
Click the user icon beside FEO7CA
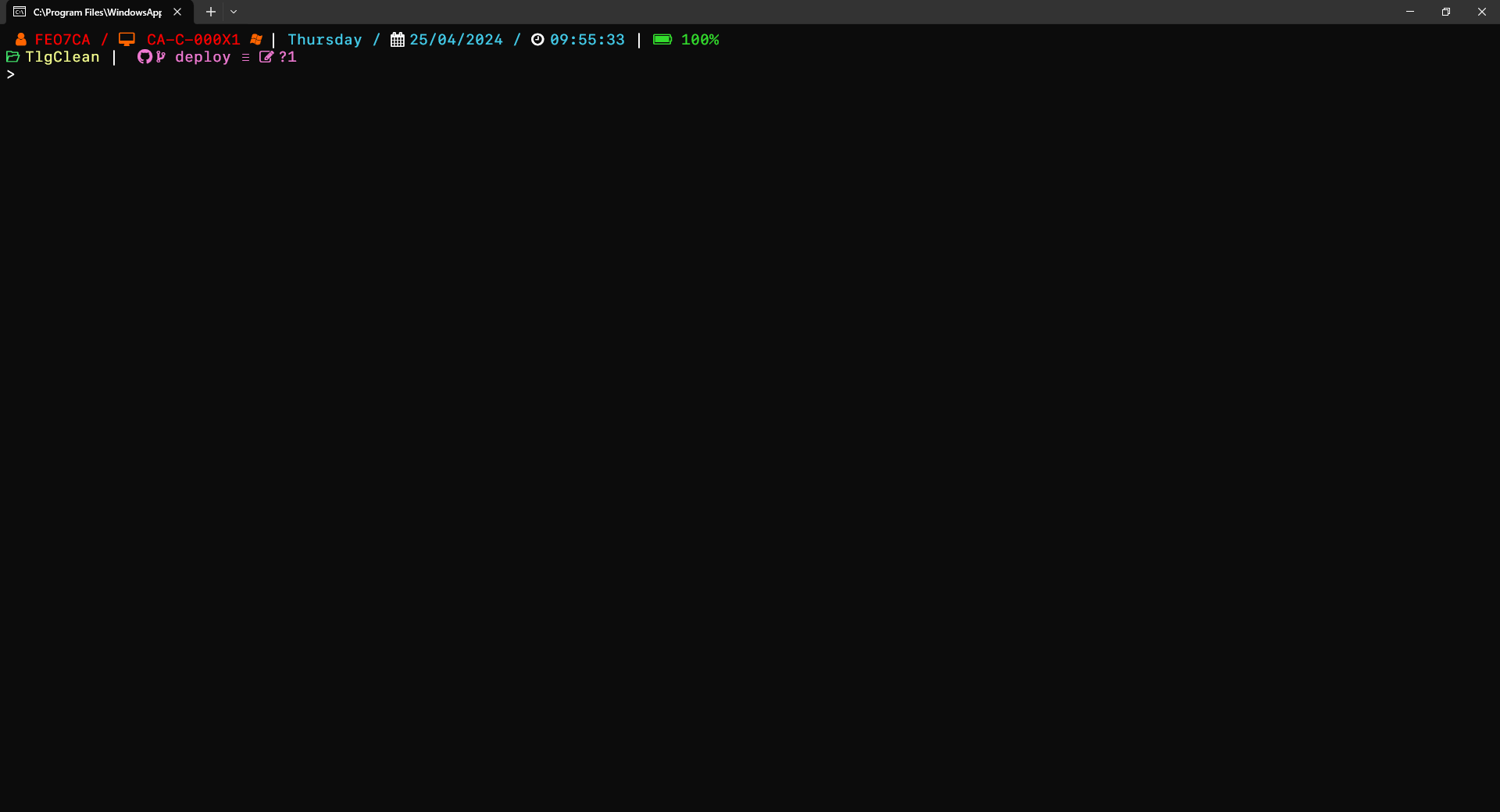coord(21,39)
